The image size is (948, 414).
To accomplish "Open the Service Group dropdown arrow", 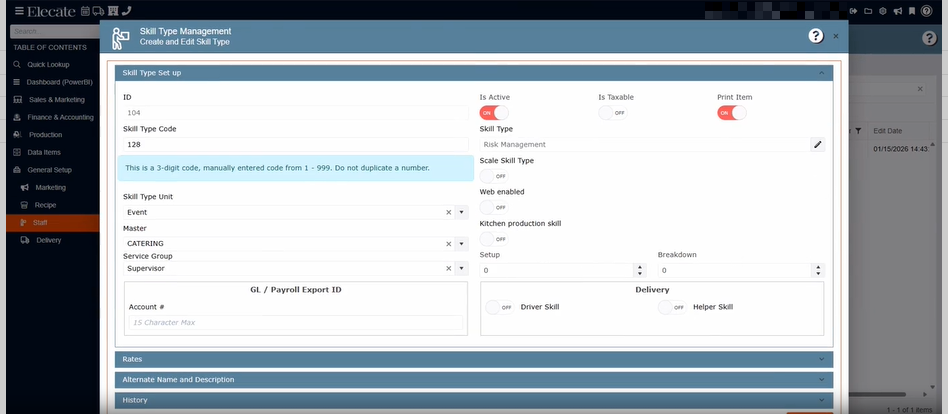I will click(461, 268).
